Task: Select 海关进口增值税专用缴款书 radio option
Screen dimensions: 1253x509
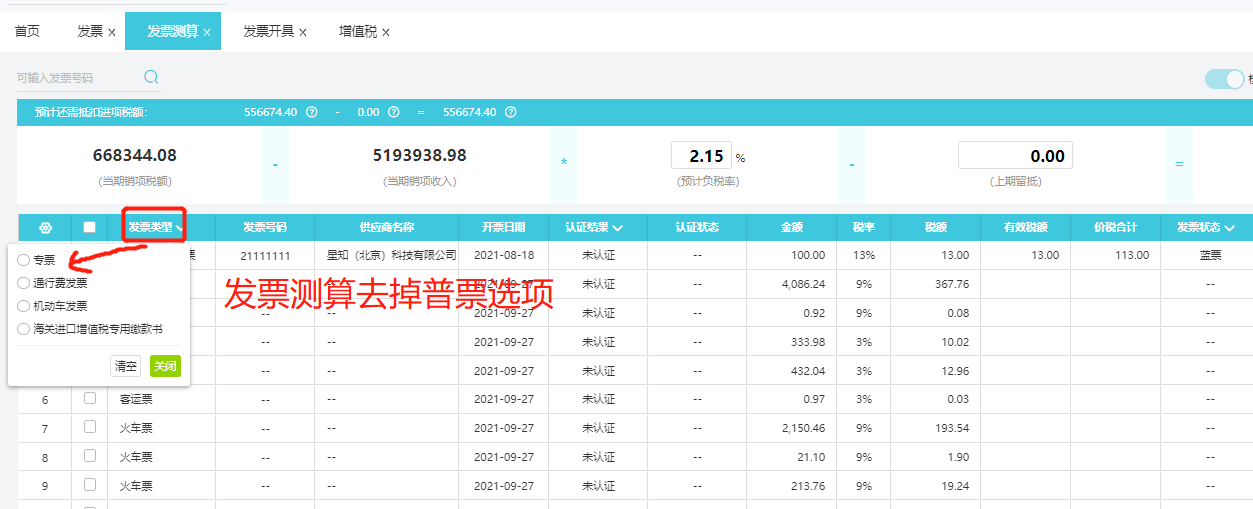Action: click(24, 329)
